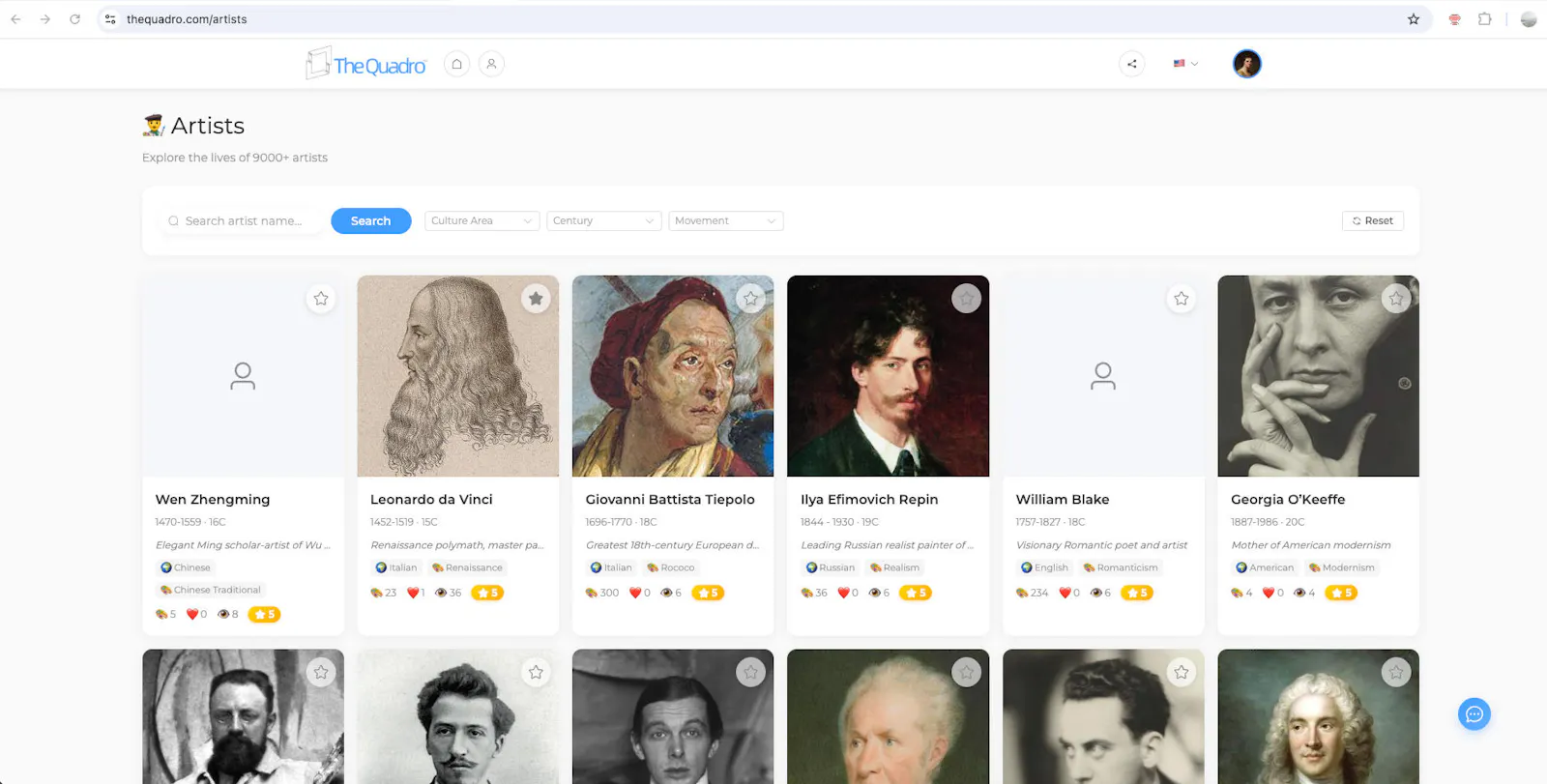This screenshot has width=1547, height=784.
Task: Favorite William Blake with star
Action: tap(1182, 299)
